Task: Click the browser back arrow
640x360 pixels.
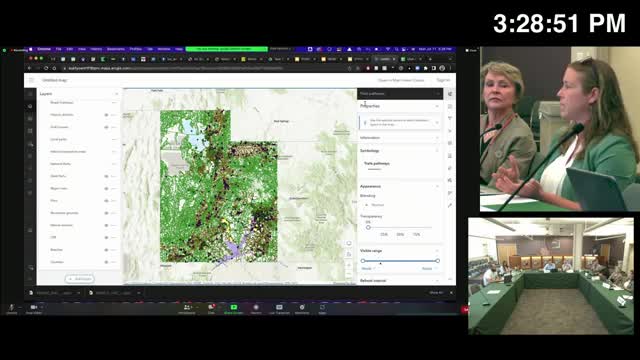Action: tap(29, 68)
